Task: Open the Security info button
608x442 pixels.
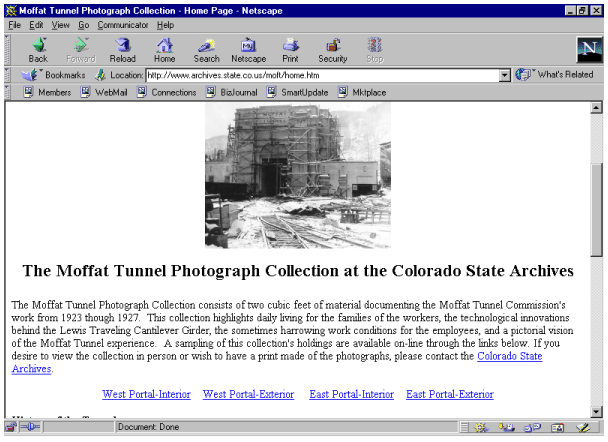Action: pos(333,50)
